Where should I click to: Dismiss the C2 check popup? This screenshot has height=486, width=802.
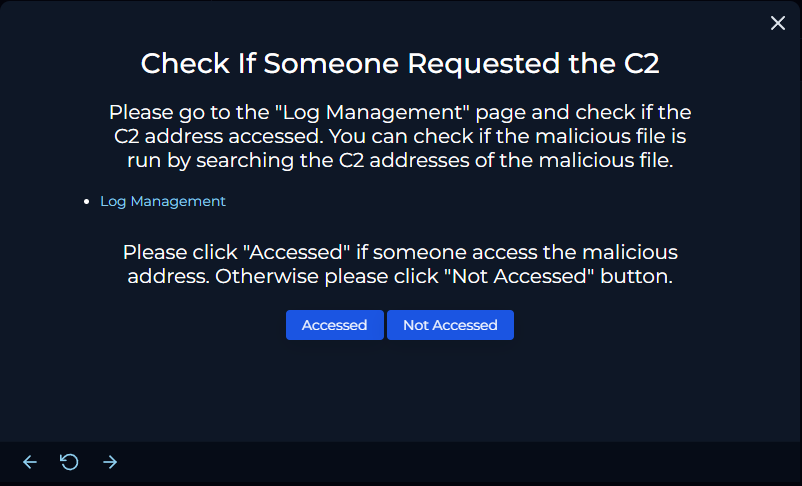point(777,23)
